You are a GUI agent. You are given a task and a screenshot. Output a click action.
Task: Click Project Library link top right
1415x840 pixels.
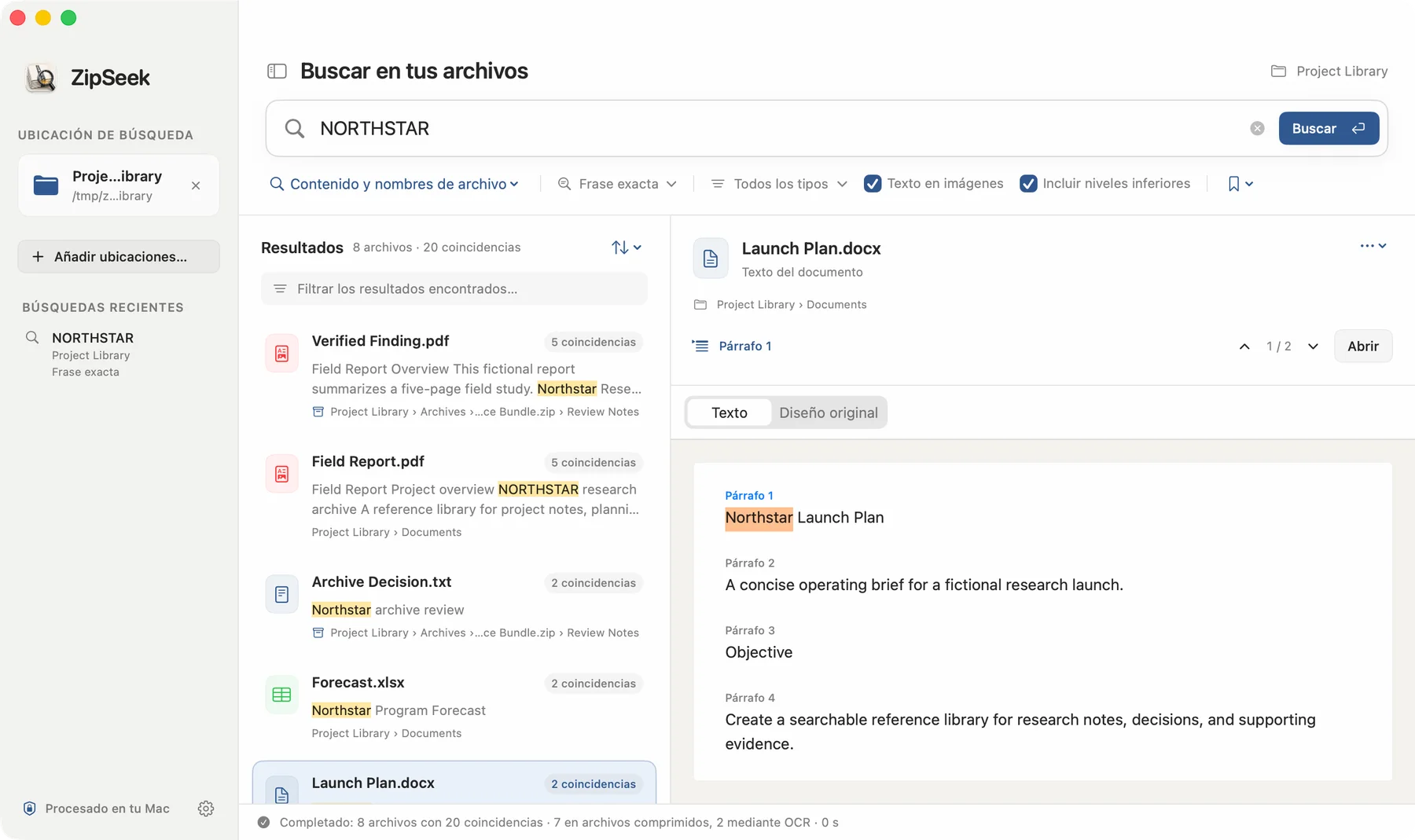point(1342,72)
